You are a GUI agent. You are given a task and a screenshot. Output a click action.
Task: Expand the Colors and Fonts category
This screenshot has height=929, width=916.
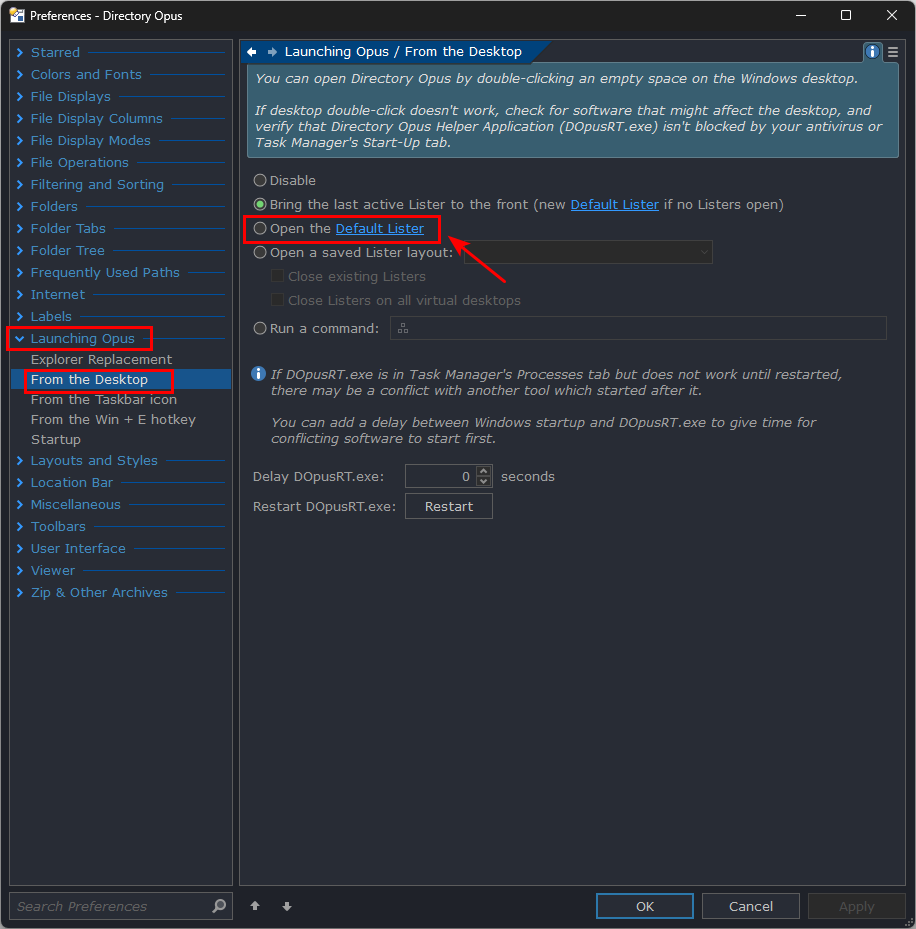20,75
